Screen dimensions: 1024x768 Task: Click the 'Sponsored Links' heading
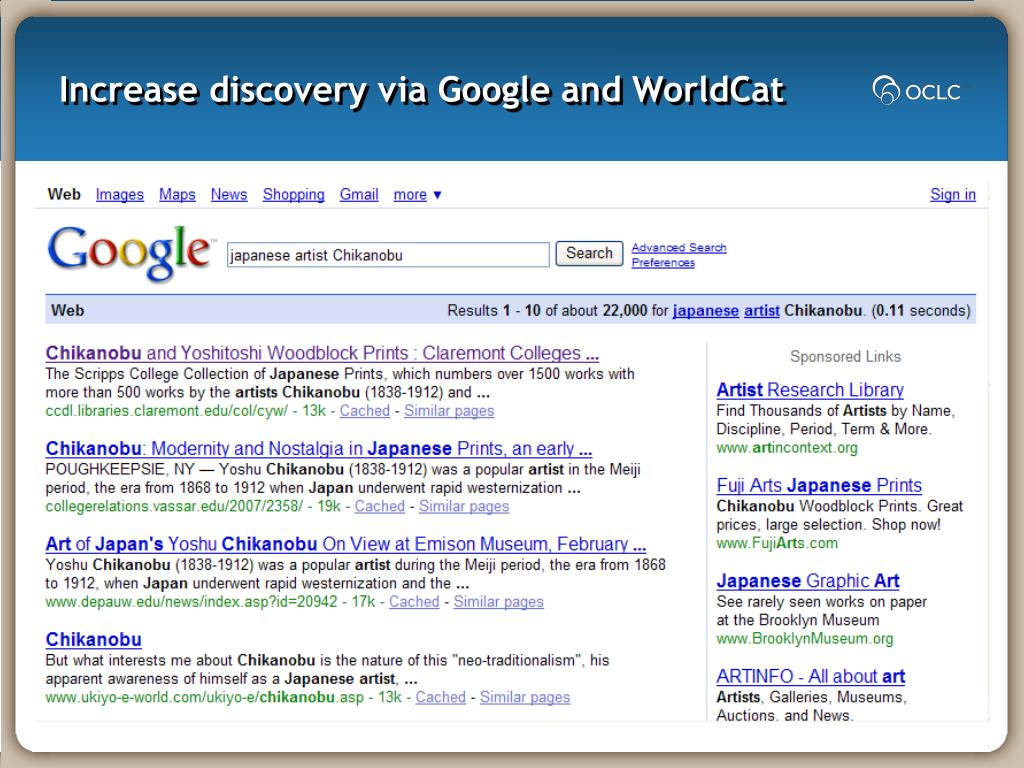click(845, 357)
